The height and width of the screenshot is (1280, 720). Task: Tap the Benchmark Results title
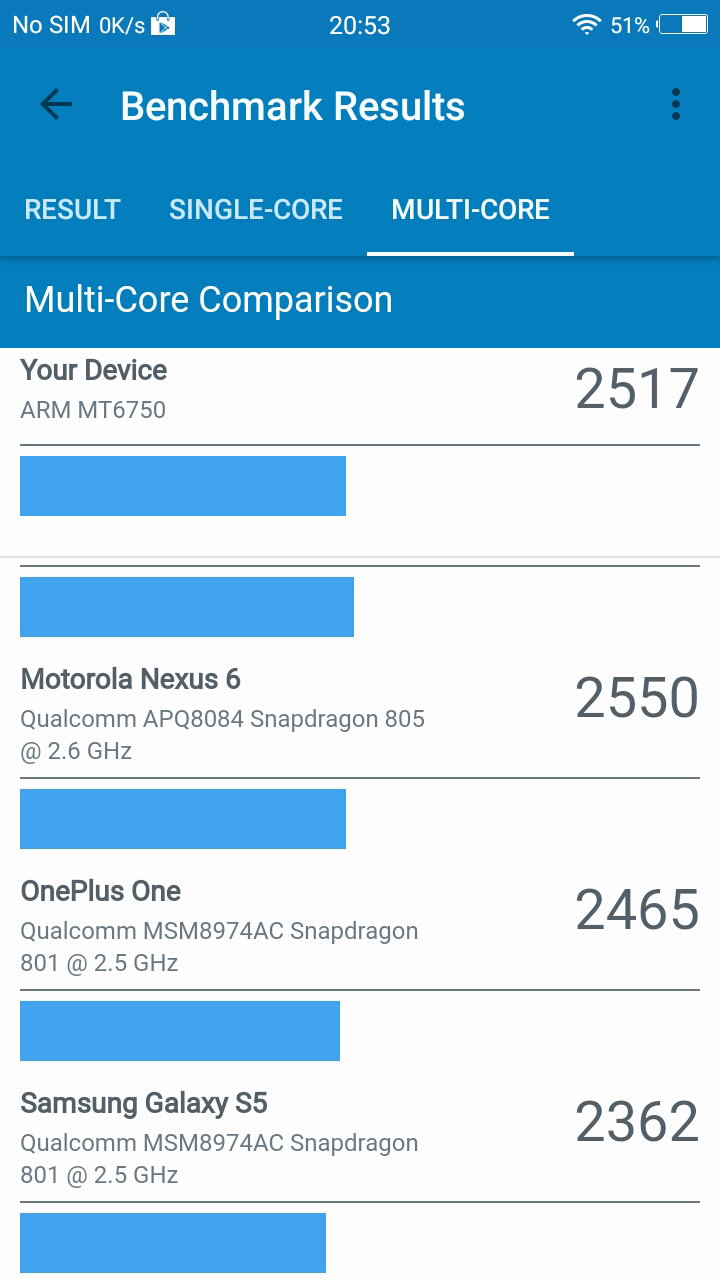[x=293, y=106]
